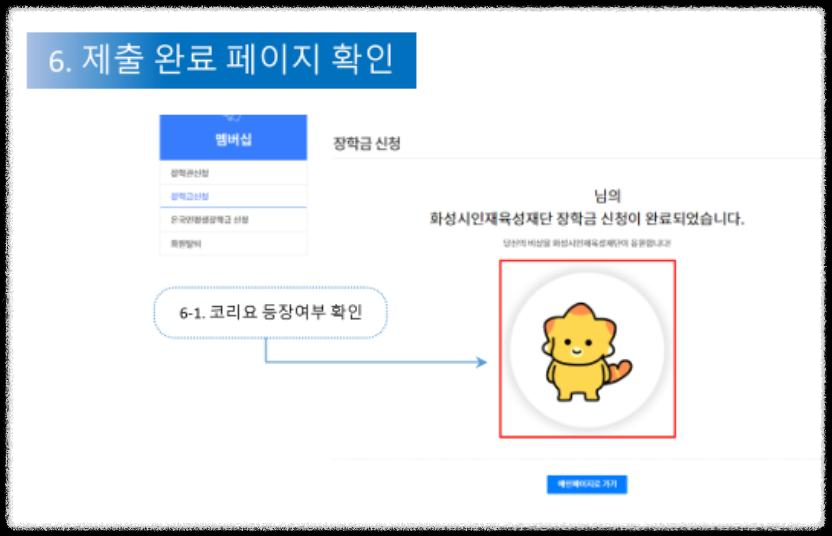This screenshot has width=832, height=536.
Task: Open the last sidebar item 회원탈퇴
Action: (233, 244)
